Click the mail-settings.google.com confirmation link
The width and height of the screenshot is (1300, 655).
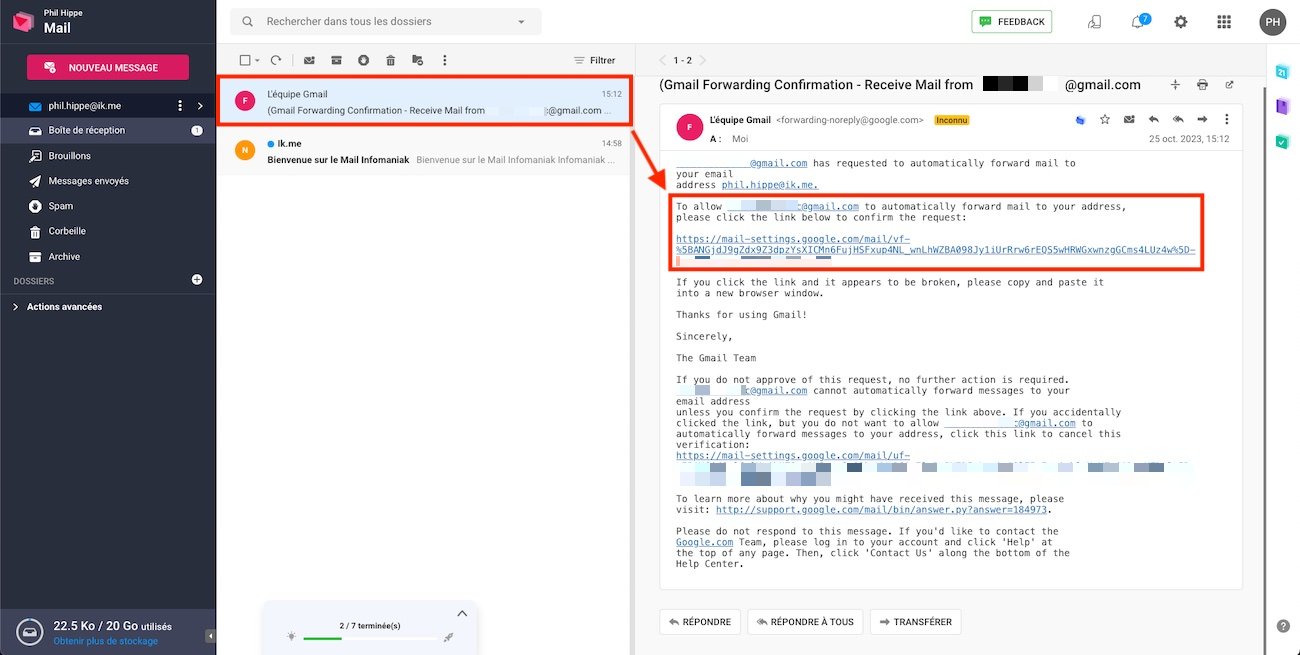tap(935, 245)
